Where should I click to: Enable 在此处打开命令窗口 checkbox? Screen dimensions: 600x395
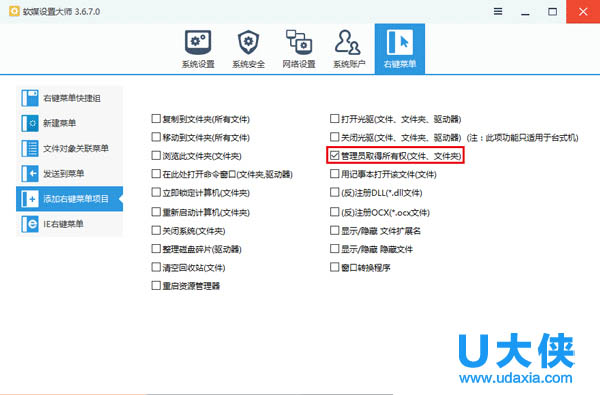156,174
